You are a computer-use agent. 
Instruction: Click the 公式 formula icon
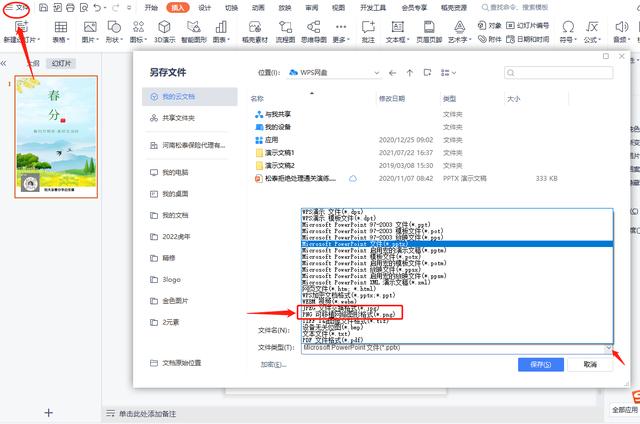pos(591,27)
